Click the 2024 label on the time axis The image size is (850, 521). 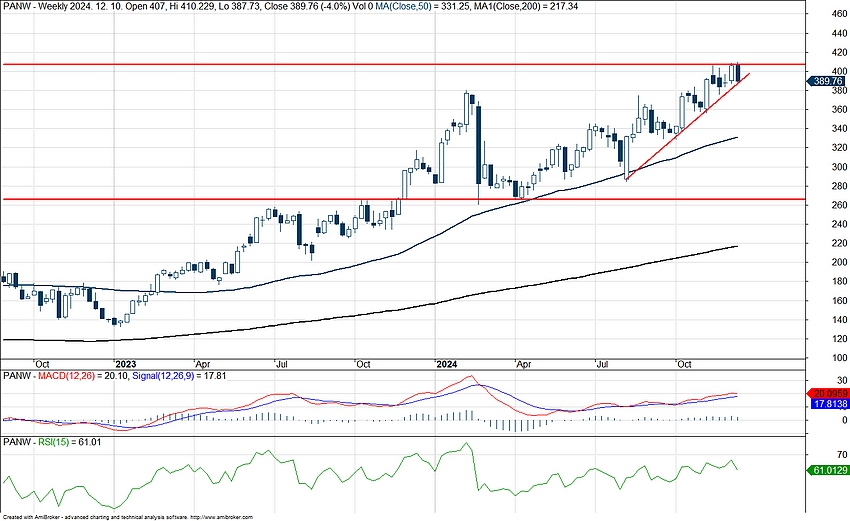pyautogui.click(x=447, y=364)
